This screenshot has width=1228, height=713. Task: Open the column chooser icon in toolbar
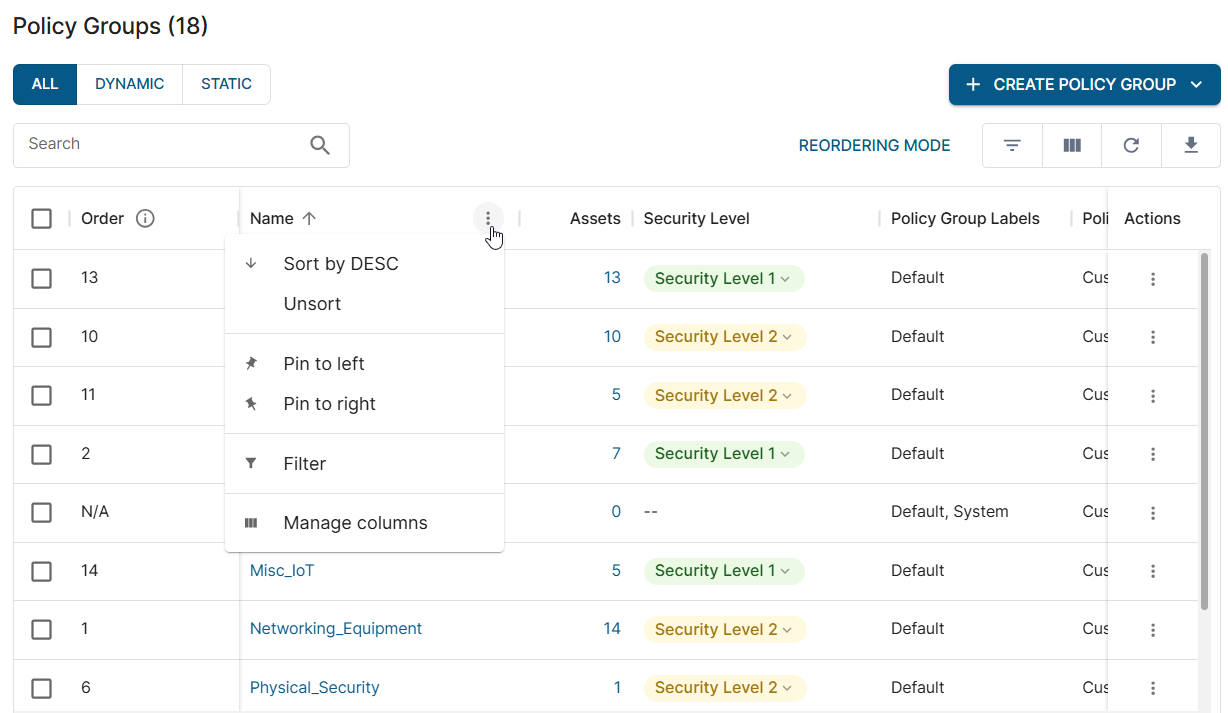[1072, 146]
